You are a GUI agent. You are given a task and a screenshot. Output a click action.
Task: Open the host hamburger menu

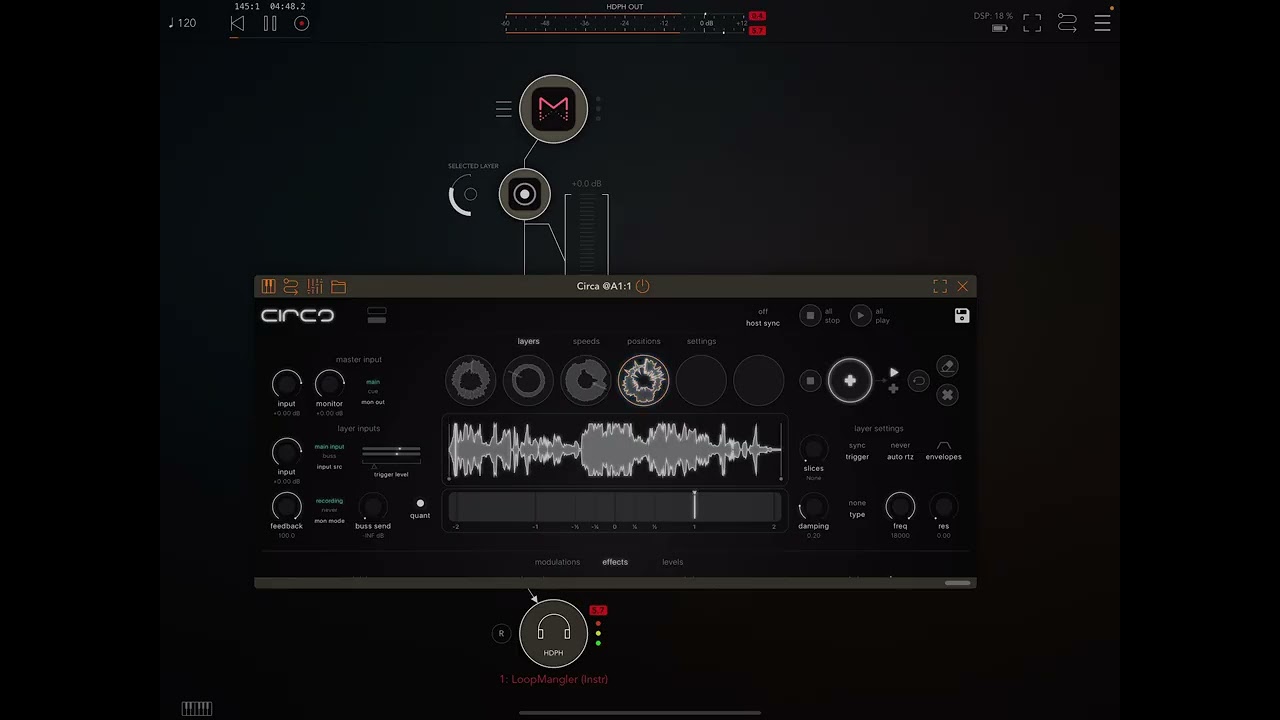pos(1102,23)
